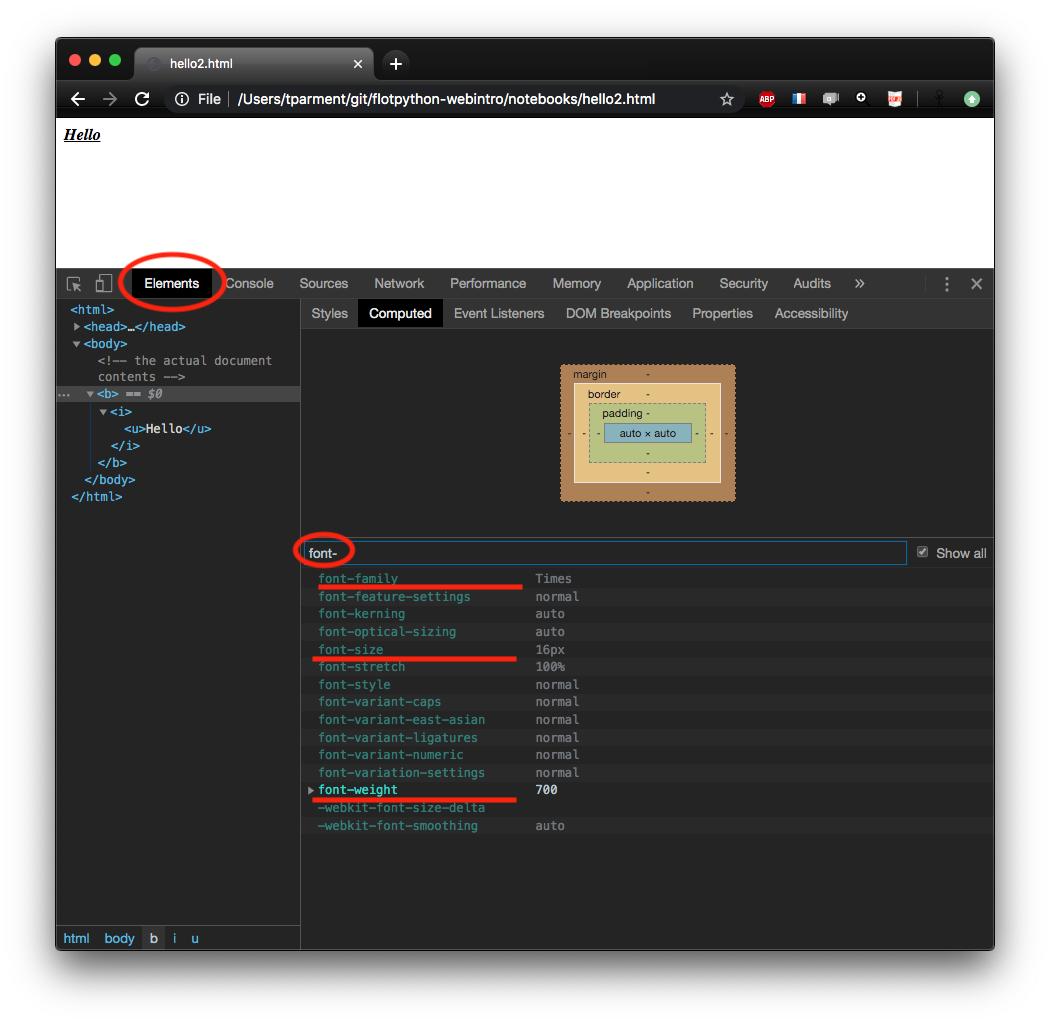The image size is (1050, 1024).
Task: Open the DevTools three-dot menu
Action: [x=946, y=283]
